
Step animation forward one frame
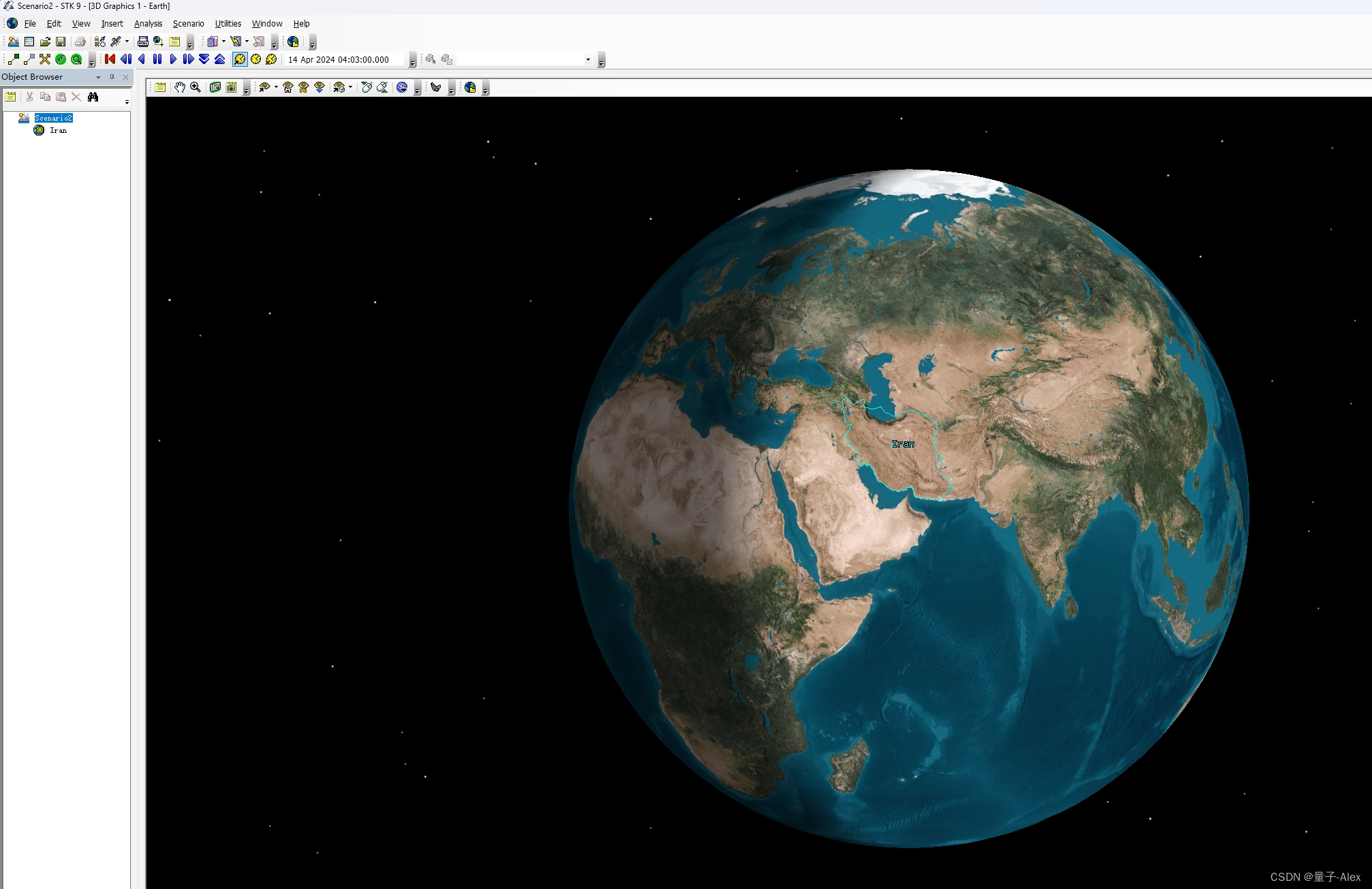[x=189, y=59]
